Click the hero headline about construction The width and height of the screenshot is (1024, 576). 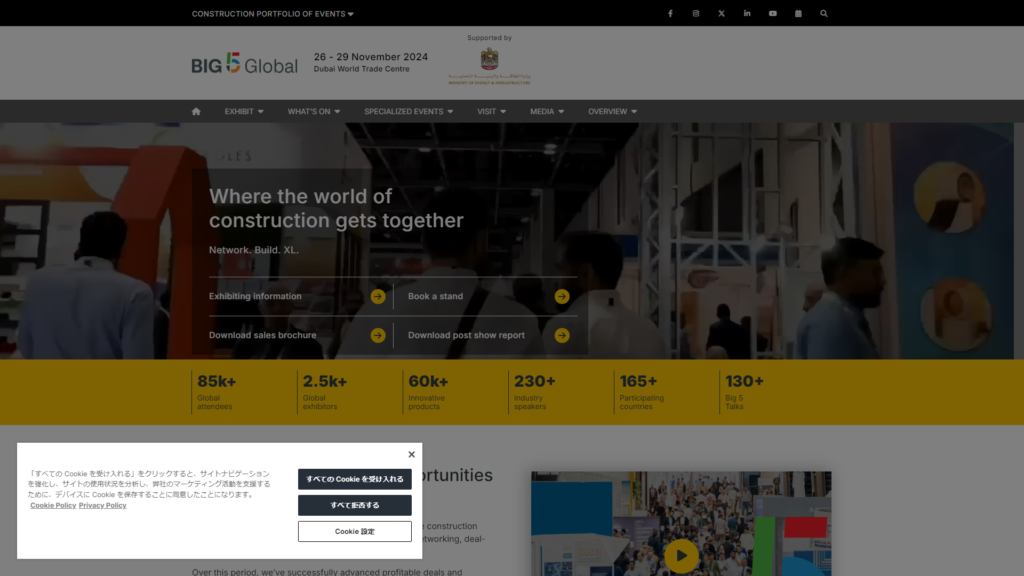pyautogui.click(x=336, y=208)
